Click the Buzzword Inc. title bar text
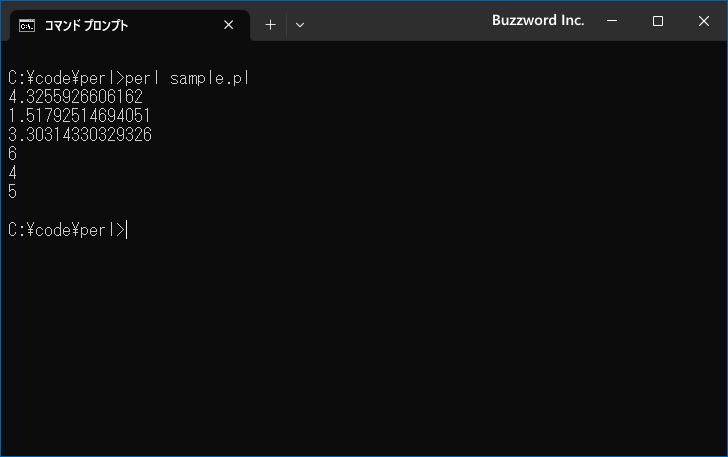The image size is (728, 457). click(x=538, y=21)
